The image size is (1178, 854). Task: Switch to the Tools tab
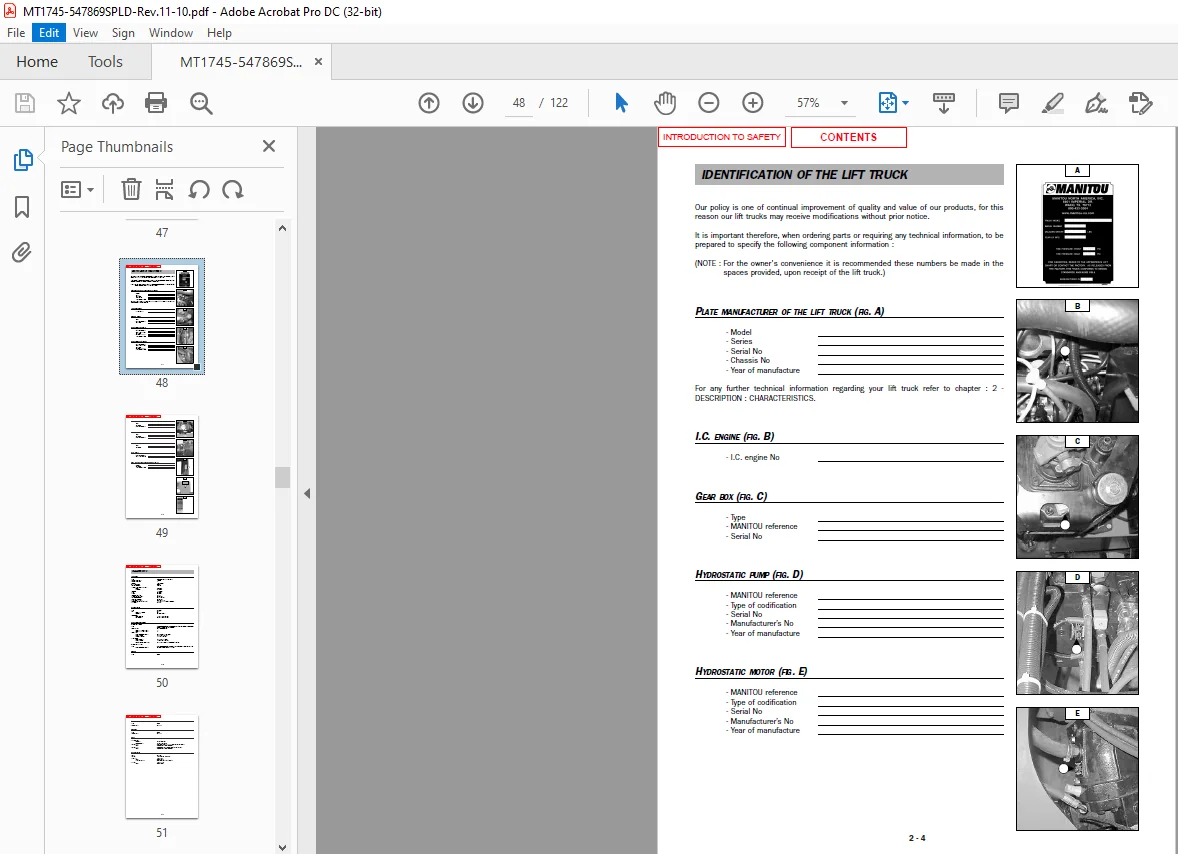pos(105,62)
